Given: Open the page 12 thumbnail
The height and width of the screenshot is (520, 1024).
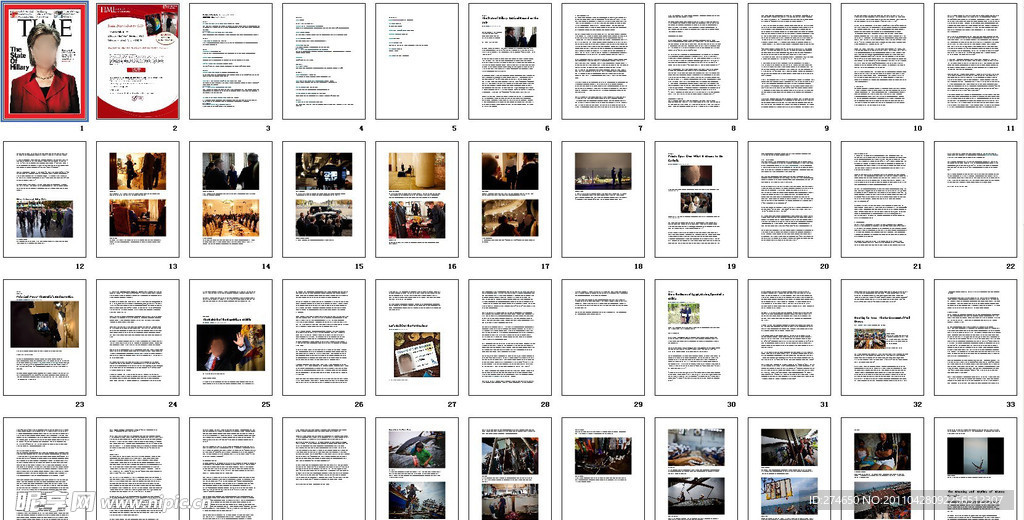Looking at the screenshot, I should tap(44, 199).
